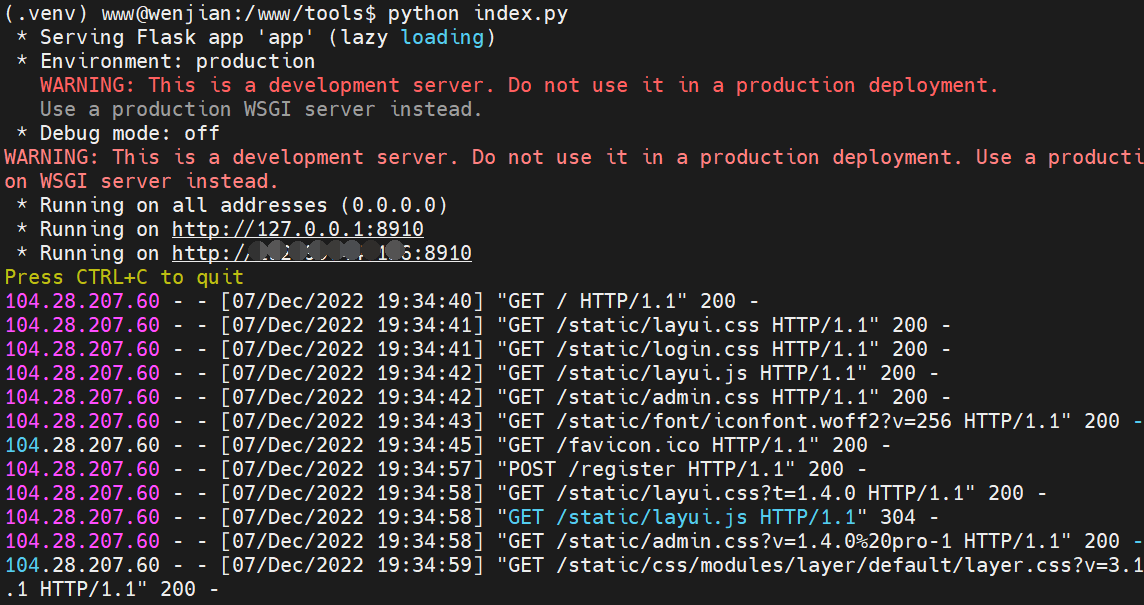Click 'Use a production WSGI server instead.' gray text
The width and height of the screenshot is (1144, 605).
(x=261, y=109)
